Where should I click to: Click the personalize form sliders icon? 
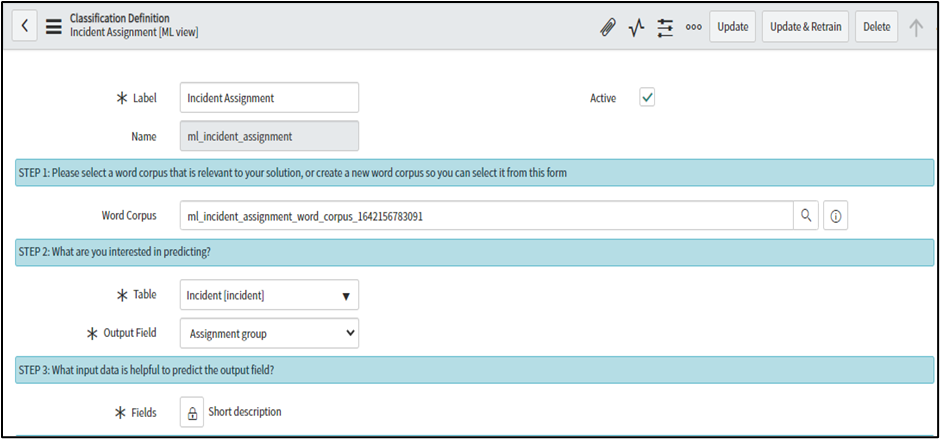point(665,27)
